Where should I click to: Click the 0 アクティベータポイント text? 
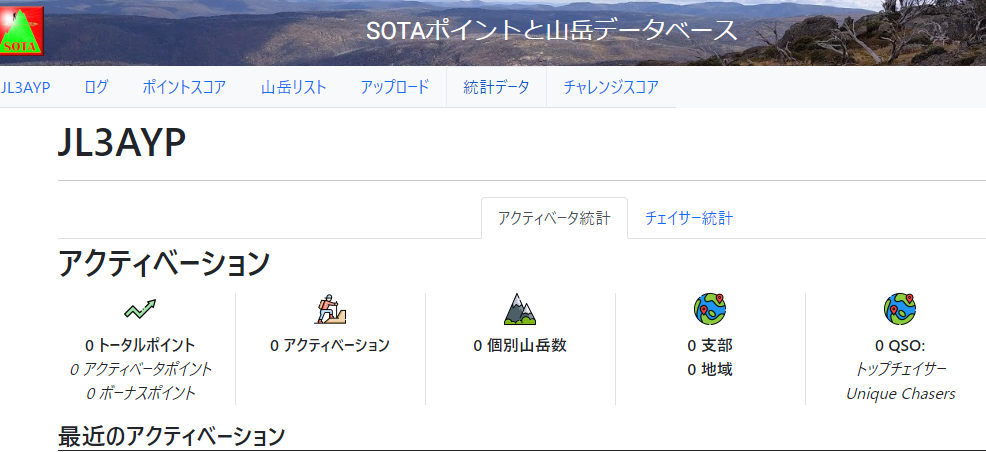[140, 369]
